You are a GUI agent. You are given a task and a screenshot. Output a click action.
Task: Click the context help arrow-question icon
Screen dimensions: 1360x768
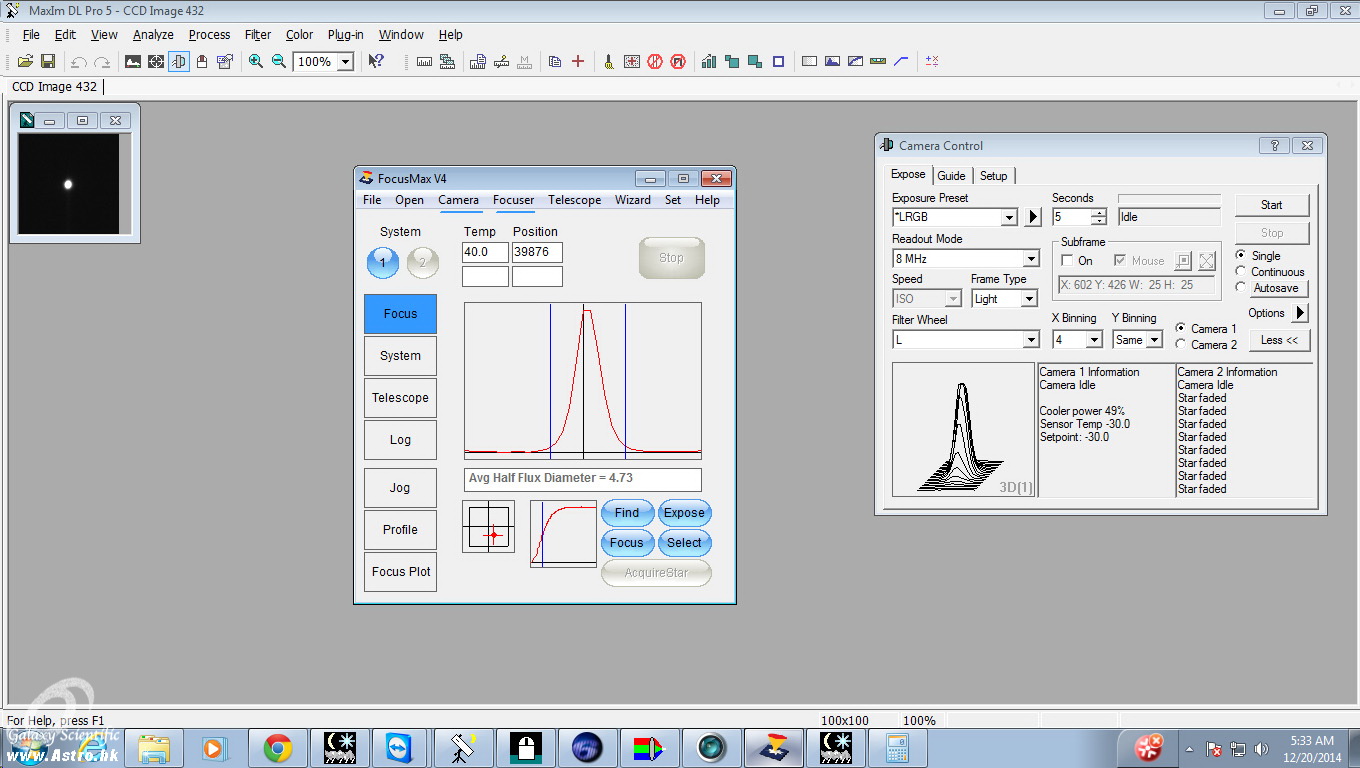tap(376, 61)
